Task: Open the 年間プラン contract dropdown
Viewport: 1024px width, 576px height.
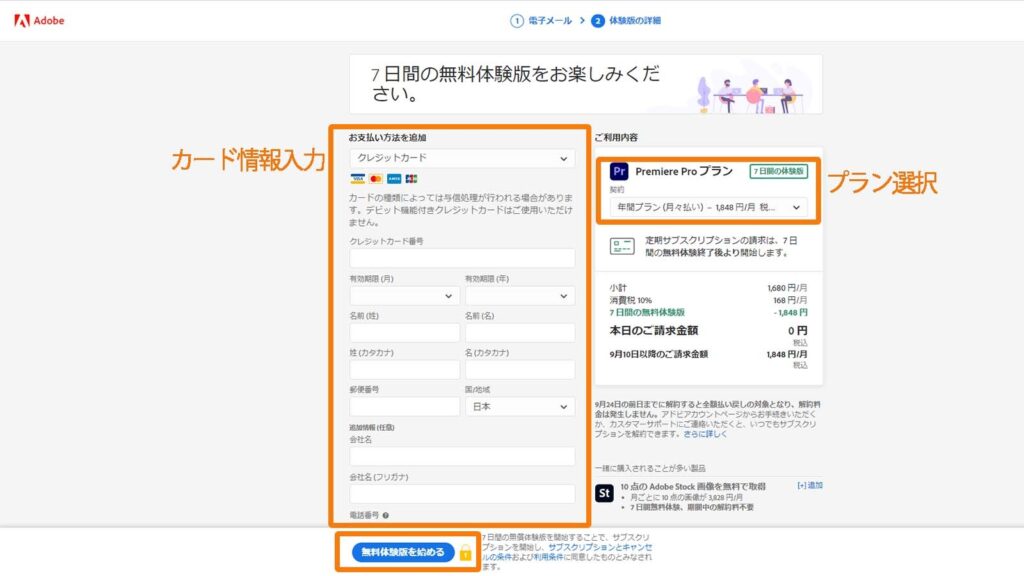Action: pos(709,207)
